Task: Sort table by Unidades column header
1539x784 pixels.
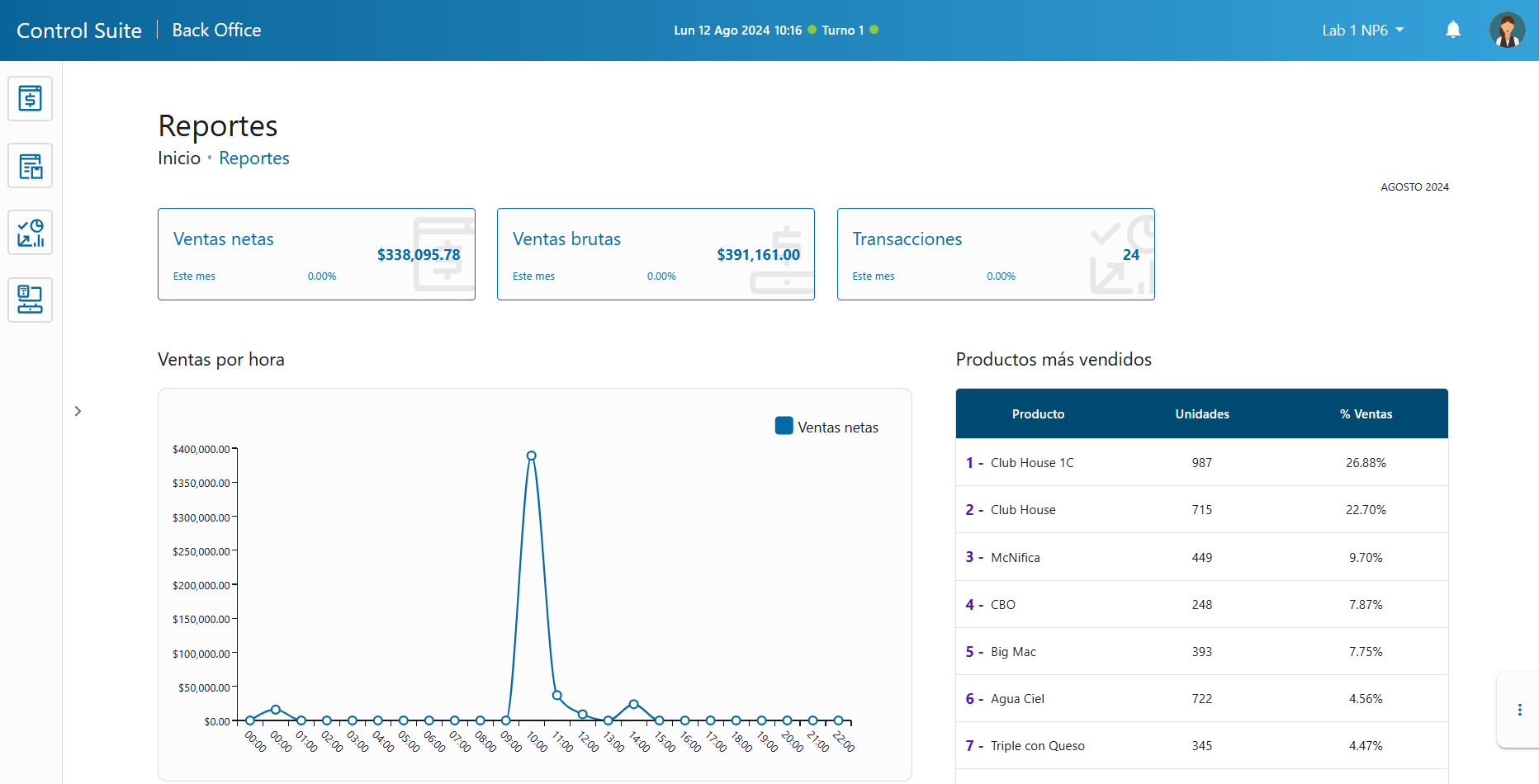Action: click(x=1202, y=414)
